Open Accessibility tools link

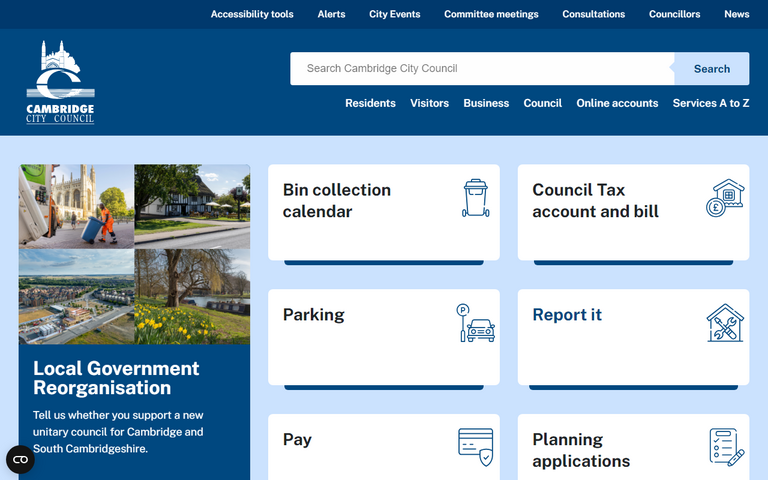[252, 14]
